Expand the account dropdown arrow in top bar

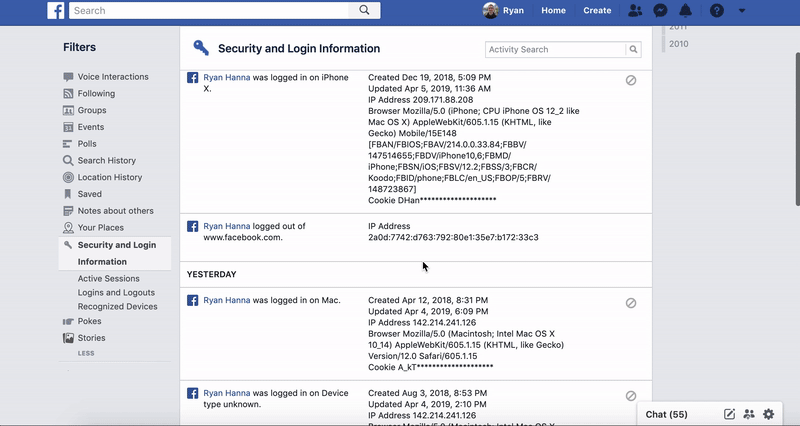click(742, 11)
